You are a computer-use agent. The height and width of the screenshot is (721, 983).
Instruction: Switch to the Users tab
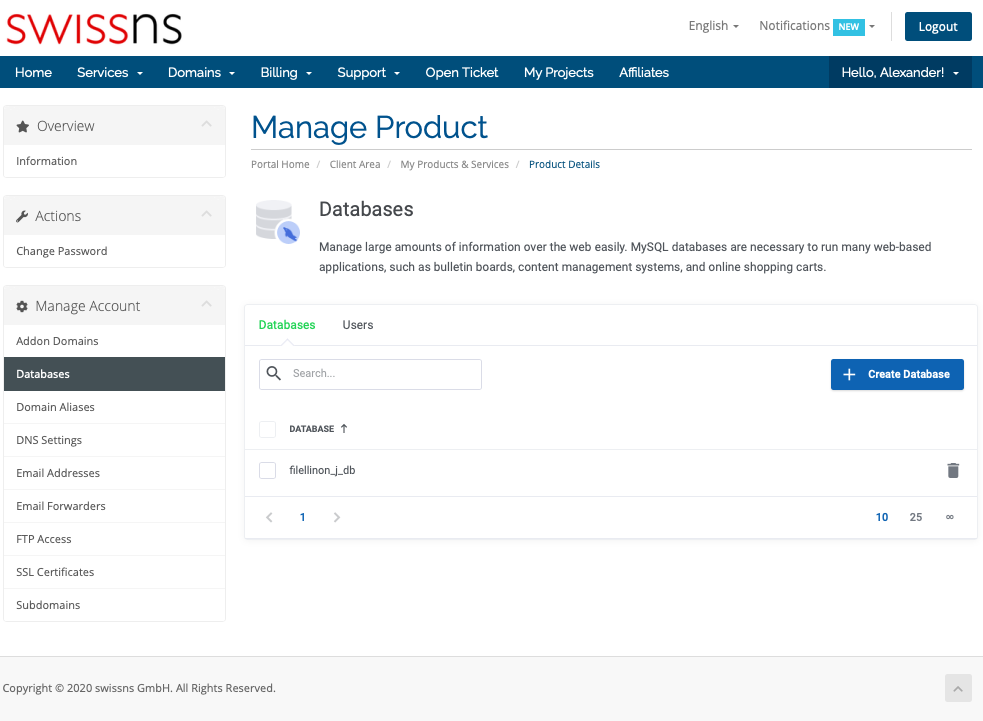pyautogui.click(x=357, y=325)
